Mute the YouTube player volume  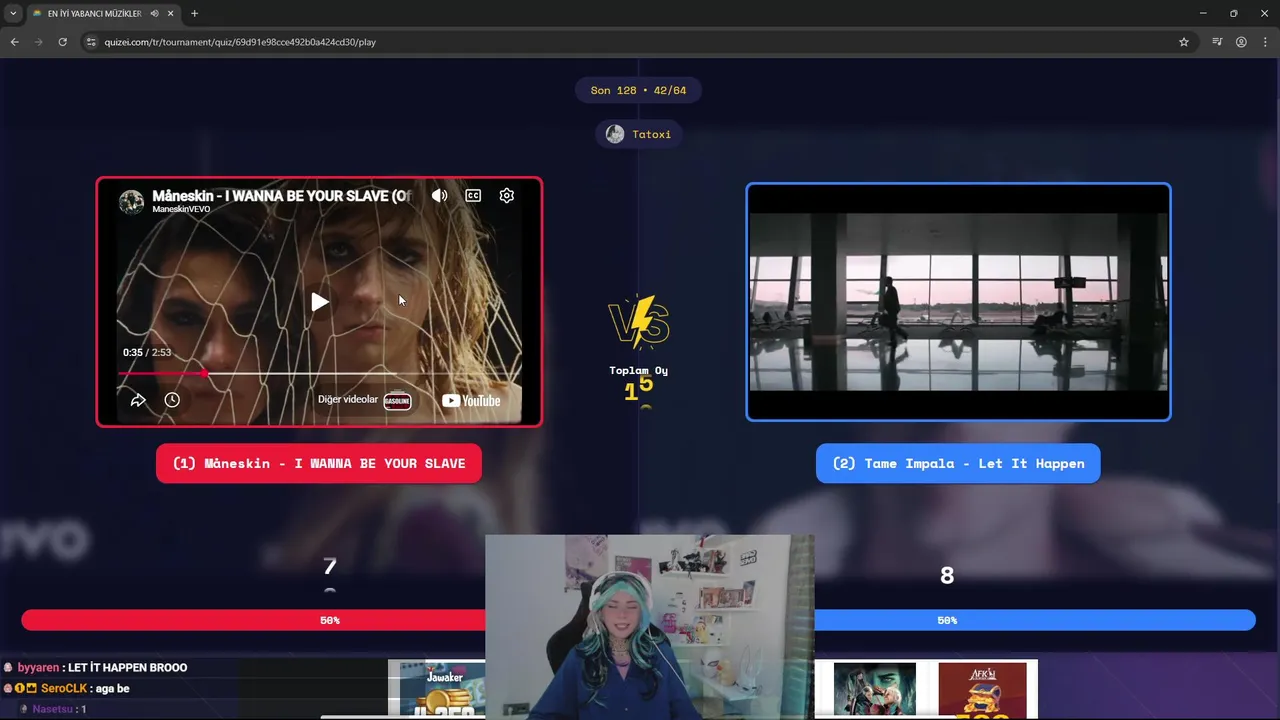coord(439,195)
